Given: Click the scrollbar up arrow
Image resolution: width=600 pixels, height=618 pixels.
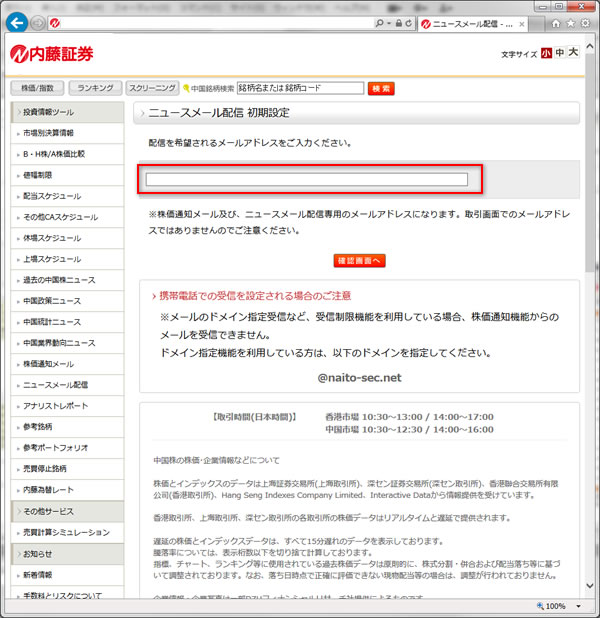Looking at the screenshot, I should [x=590, y=46].
